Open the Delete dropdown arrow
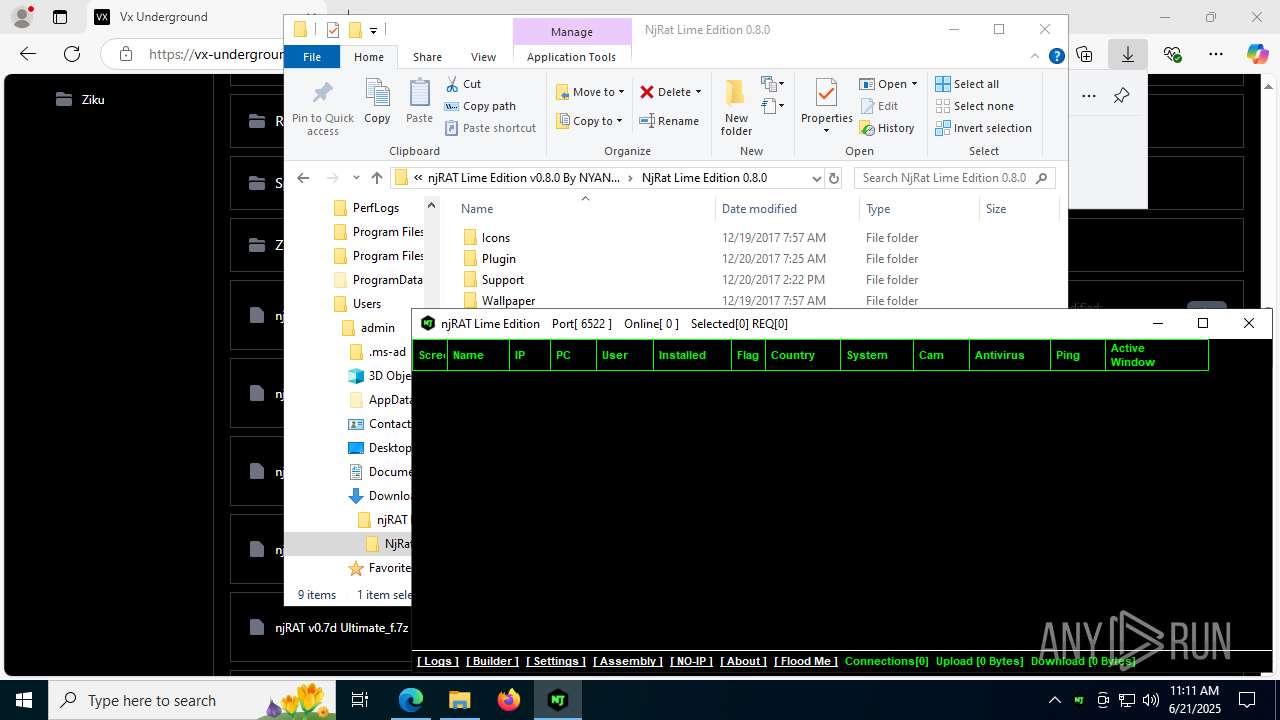 [698, 92]
